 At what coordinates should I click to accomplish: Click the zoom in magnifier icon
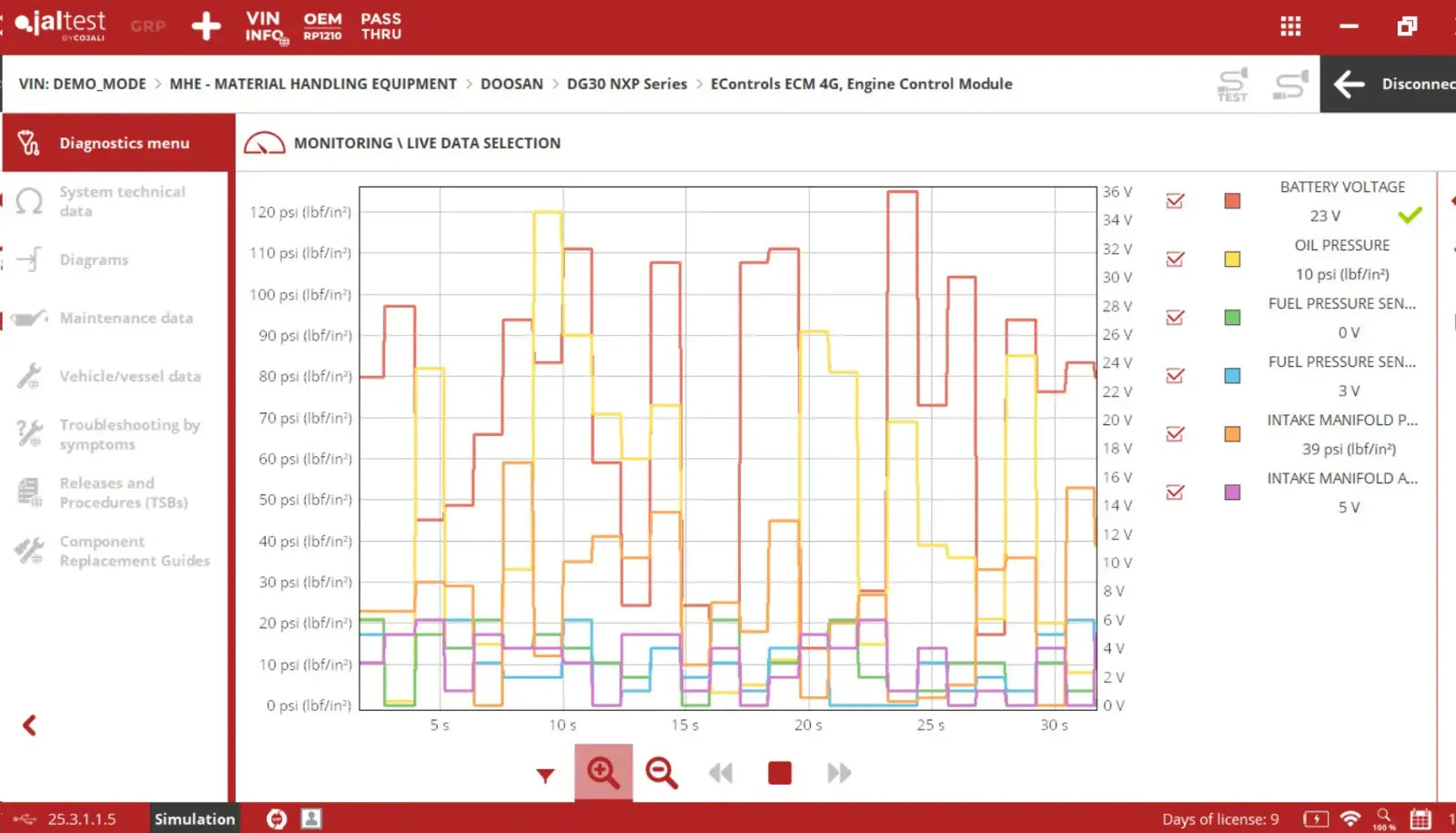pos(602,773)
